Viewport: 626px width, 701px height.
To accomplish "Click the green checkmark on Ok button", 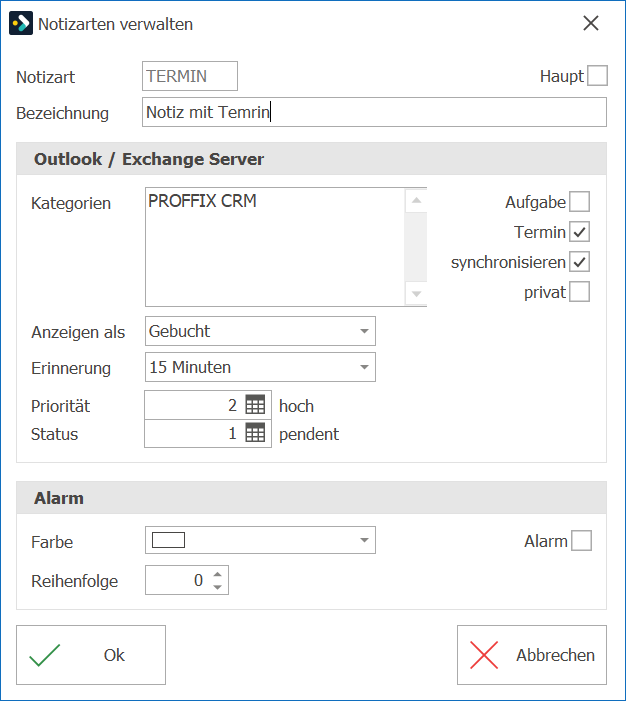I will [x=44, y=655].
